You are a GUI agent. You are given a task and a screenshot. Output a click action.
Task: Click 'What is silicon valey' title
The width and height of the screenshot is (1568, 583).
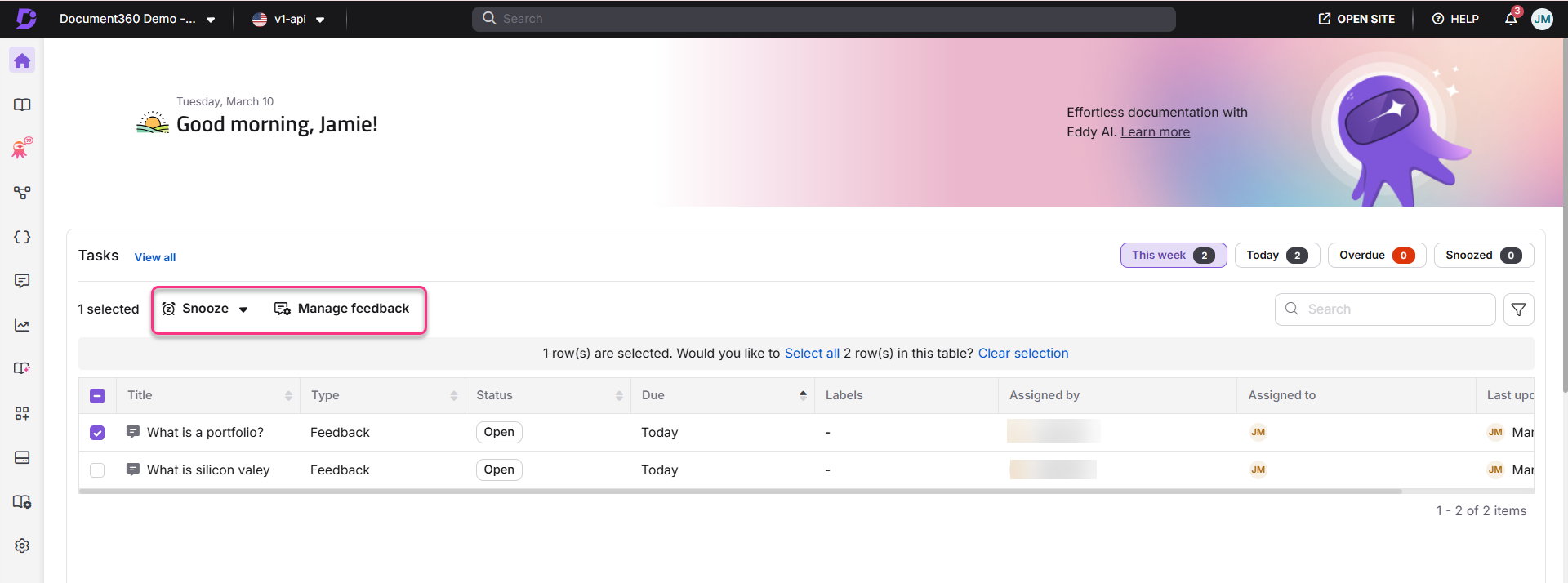point(208,470)
